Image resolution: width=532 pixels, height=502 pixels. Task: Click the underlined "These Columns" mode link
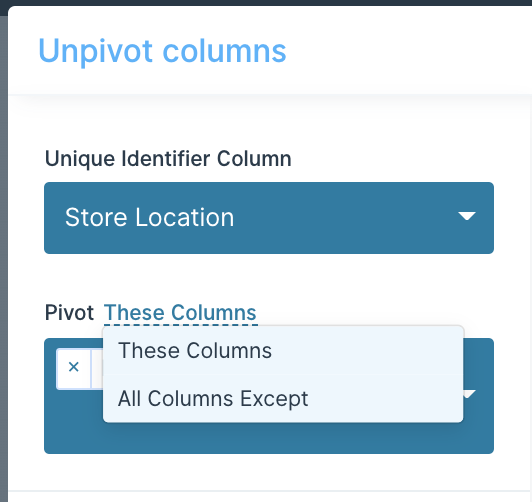(x=180, y=312)
